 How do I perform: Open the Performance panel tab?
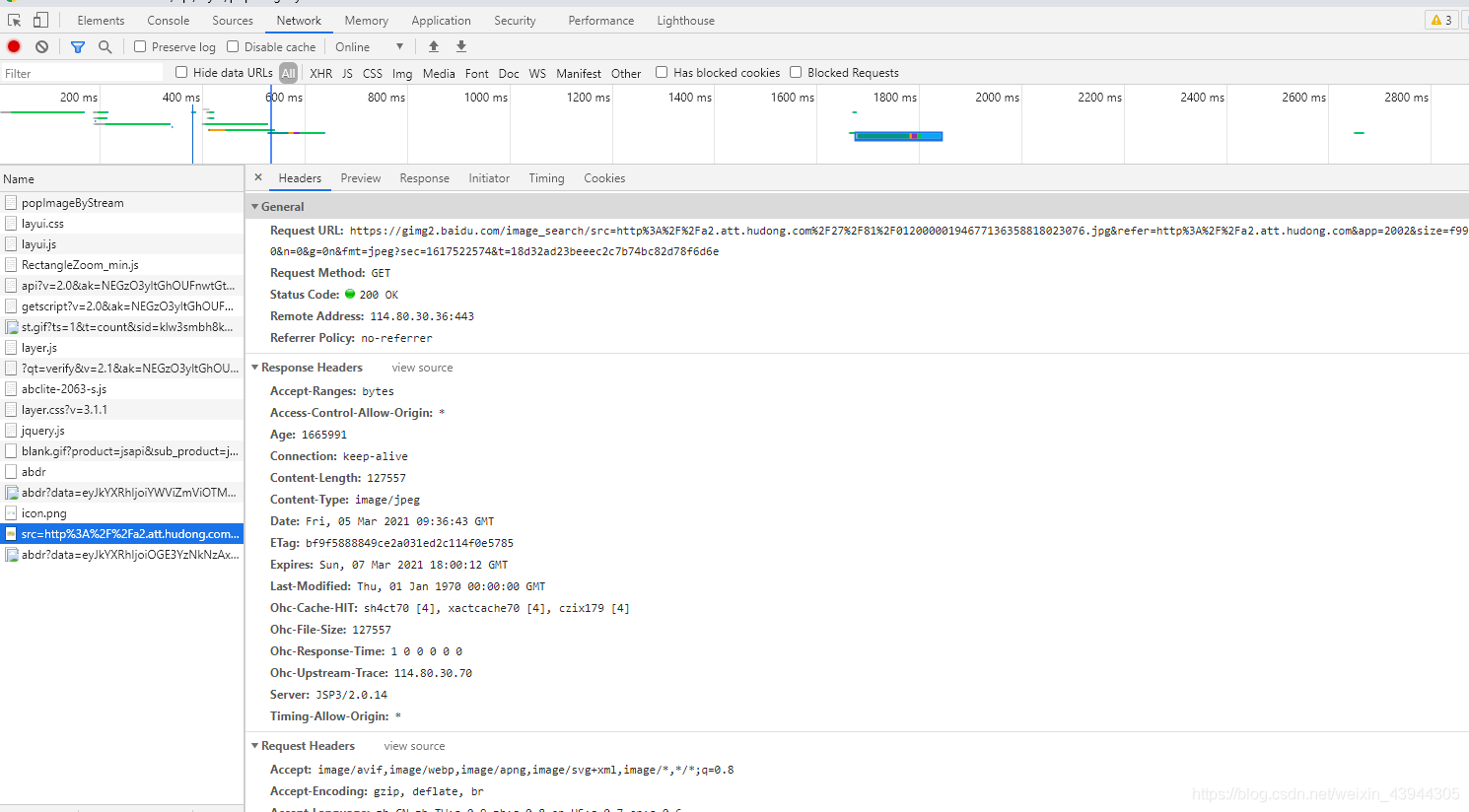click(601, 20)
